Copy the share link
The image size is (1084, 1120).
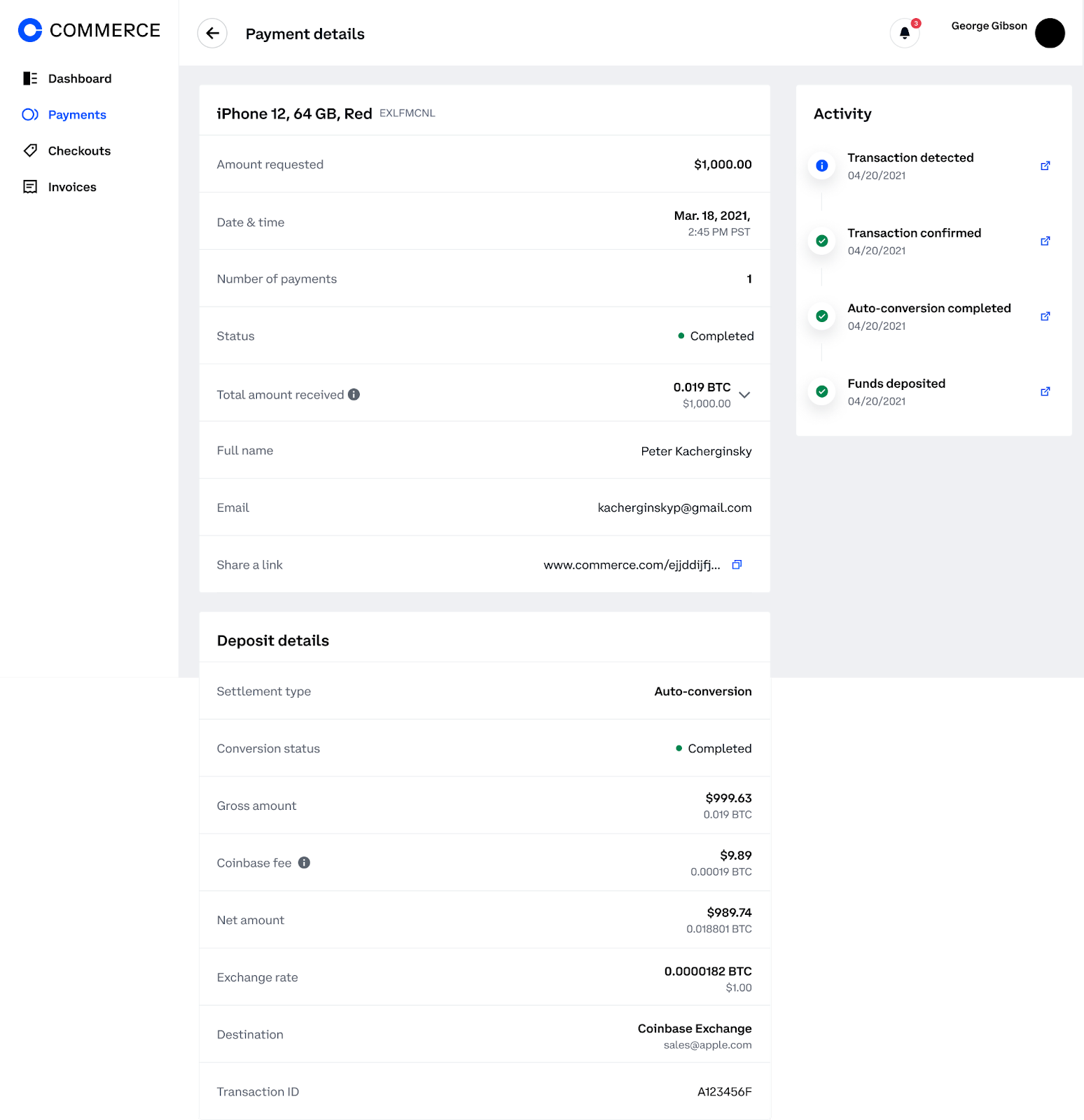pos(737,565)
